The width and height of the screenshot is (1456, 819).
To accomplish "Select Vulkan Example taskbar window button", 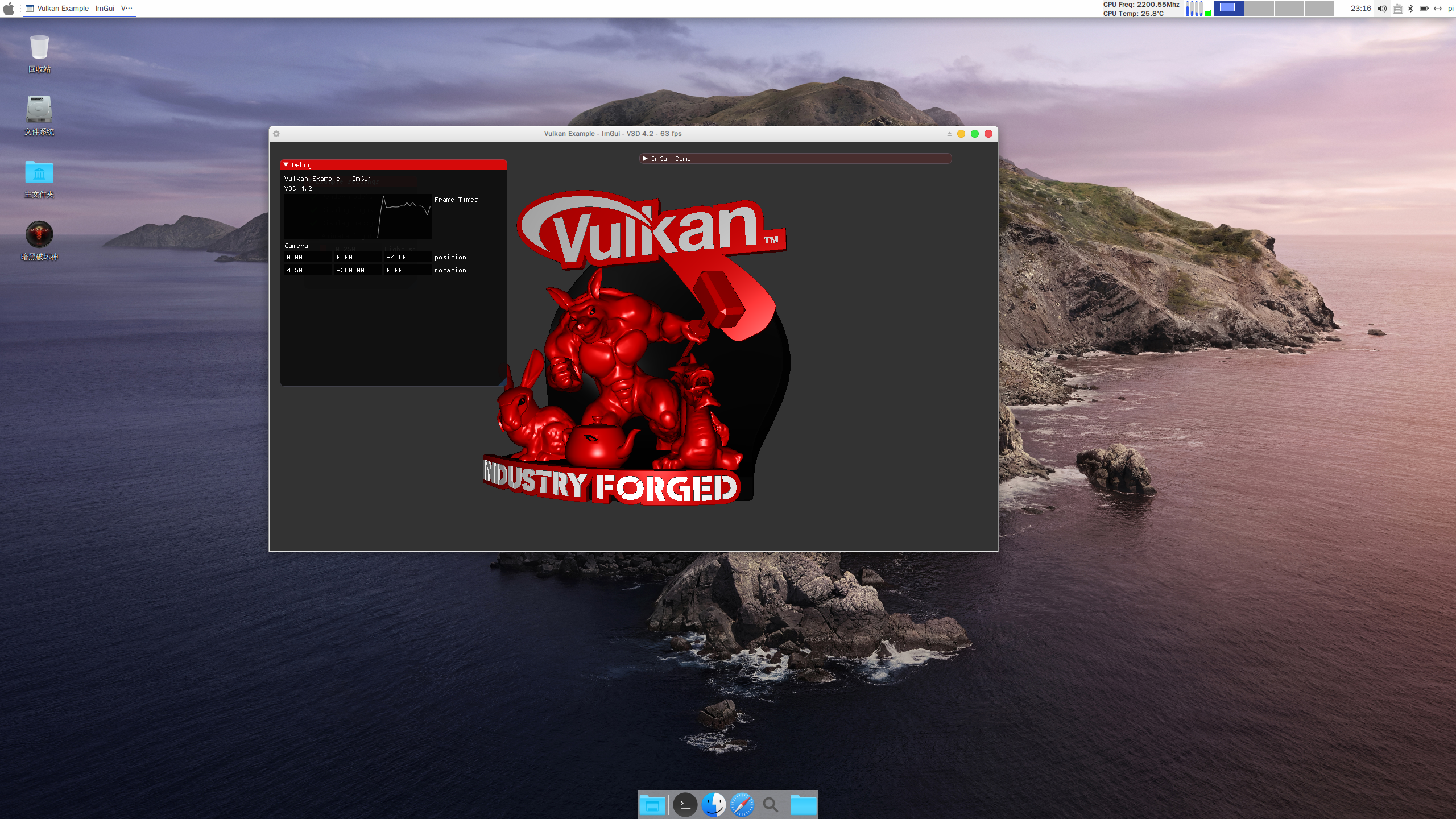I will [80, 9].
